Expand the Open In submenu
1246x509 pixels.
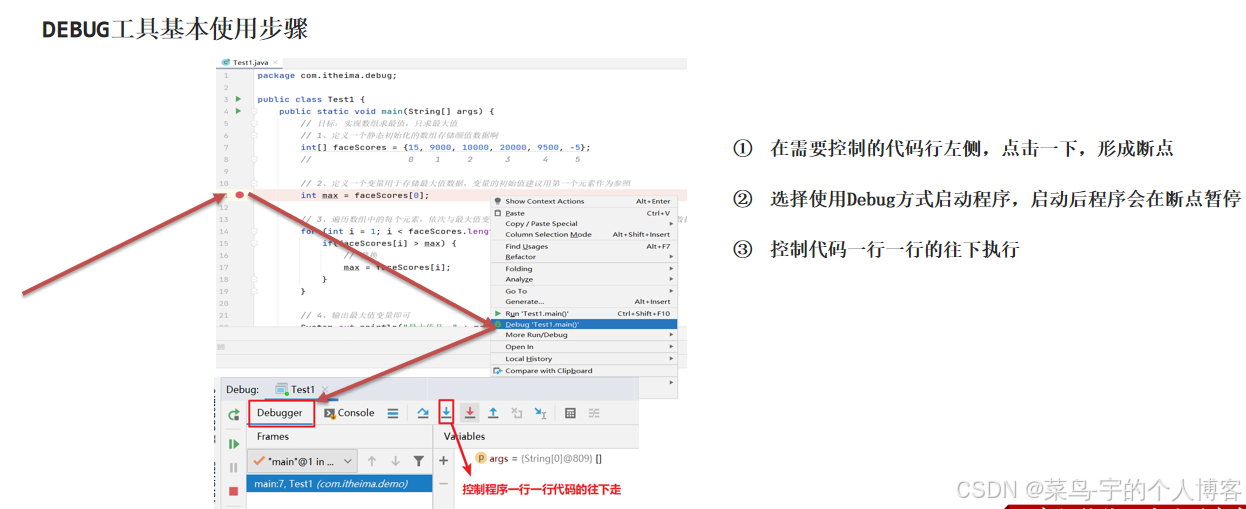585,347
